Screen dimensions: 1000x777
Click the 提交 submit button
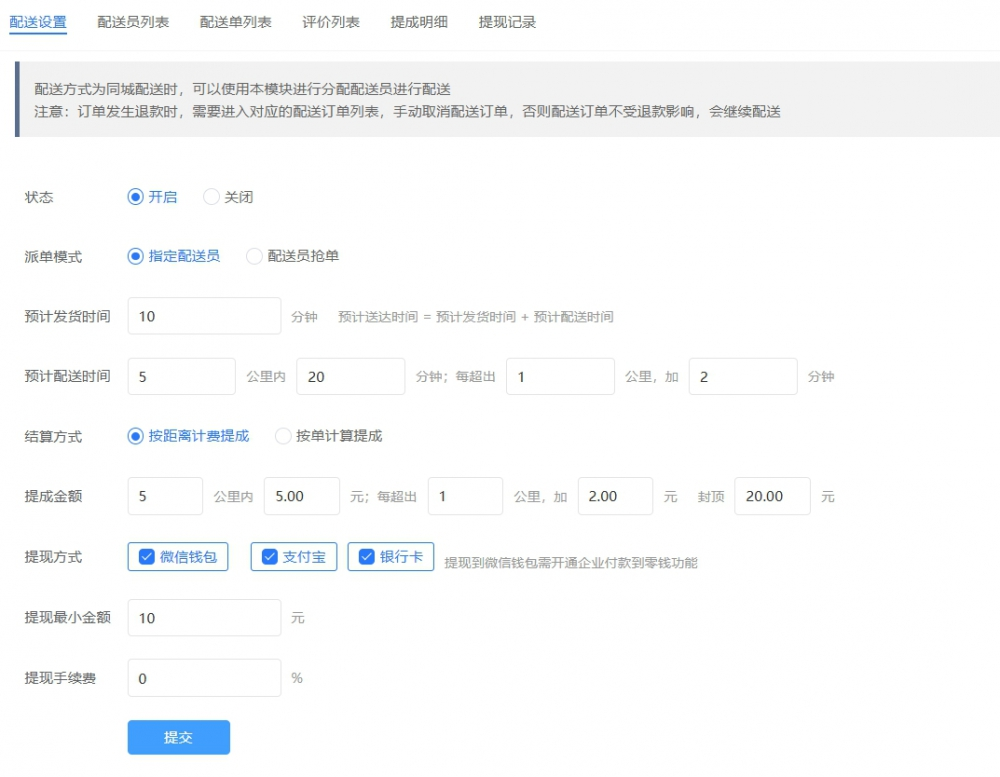178,736
